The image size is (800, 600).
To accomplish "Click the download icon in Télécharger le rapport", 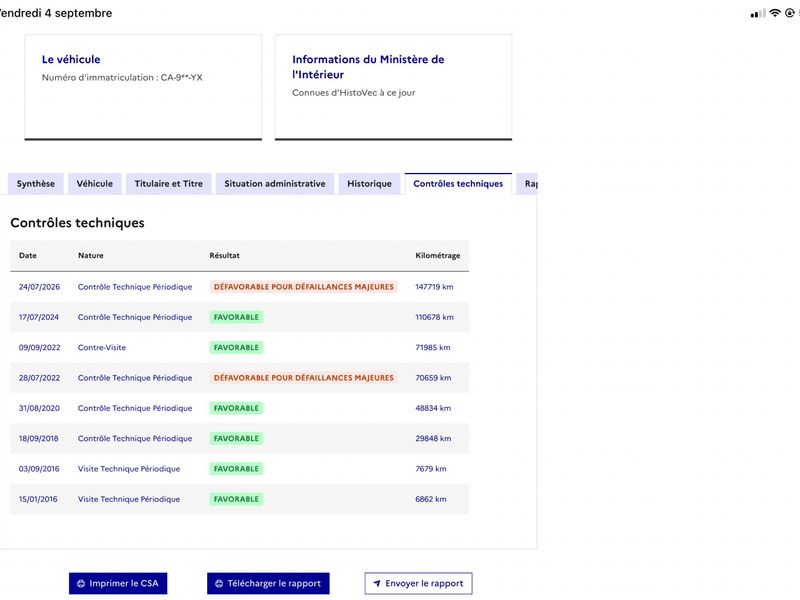I will (219, 584).
